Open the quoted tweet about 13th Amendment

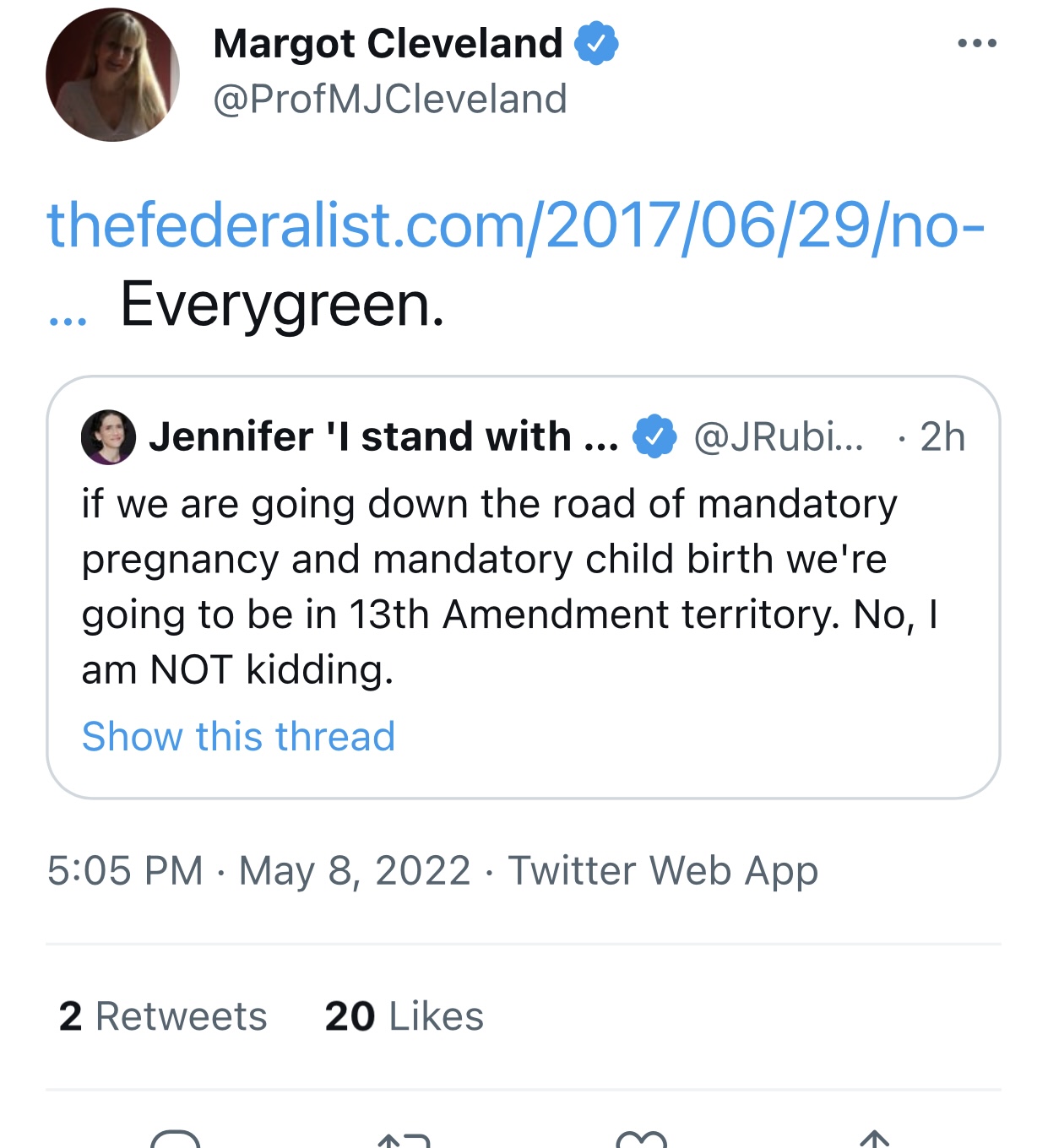pos(524,588)
